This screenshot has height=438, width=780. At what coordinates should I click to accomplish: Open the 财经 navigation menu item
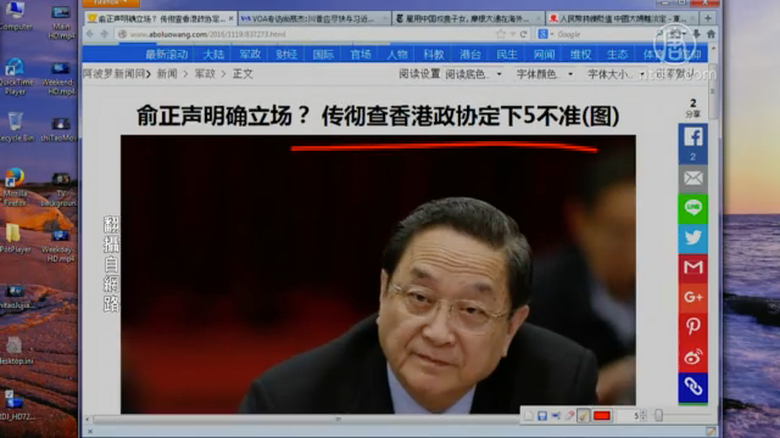coord(287,54)
